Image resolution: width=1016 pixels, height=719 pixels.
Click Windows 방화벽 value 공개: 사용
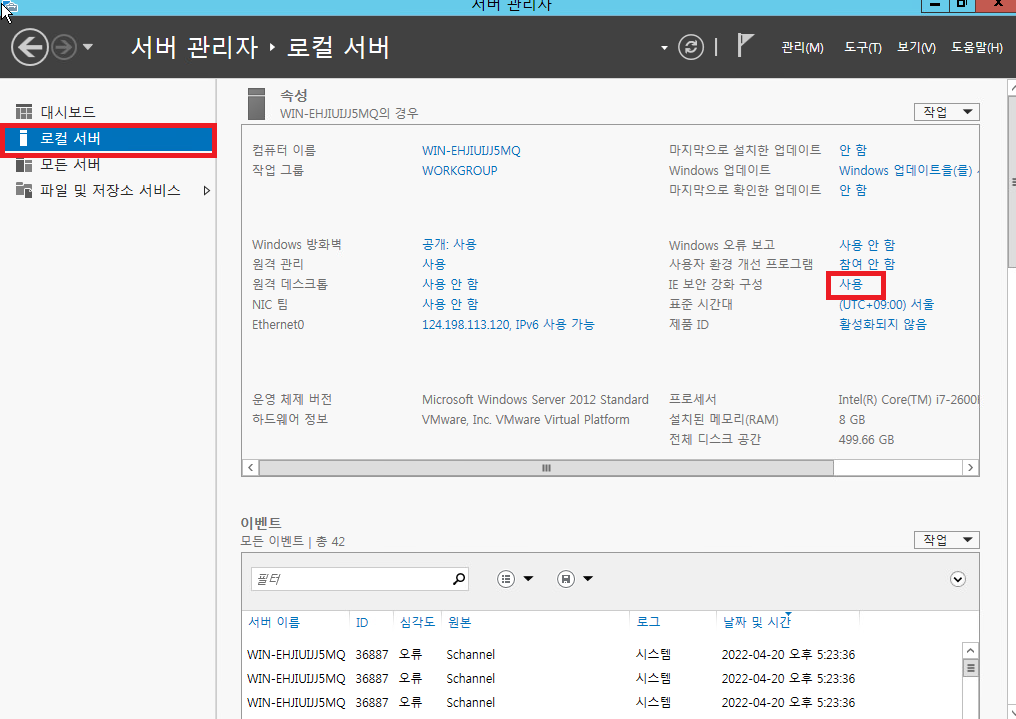tap(449, 244)
